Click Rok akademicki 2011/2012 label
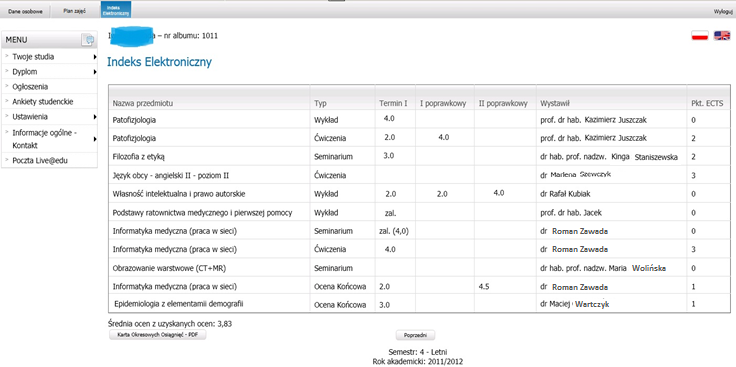The image size is (736, 367). [418, 361]
